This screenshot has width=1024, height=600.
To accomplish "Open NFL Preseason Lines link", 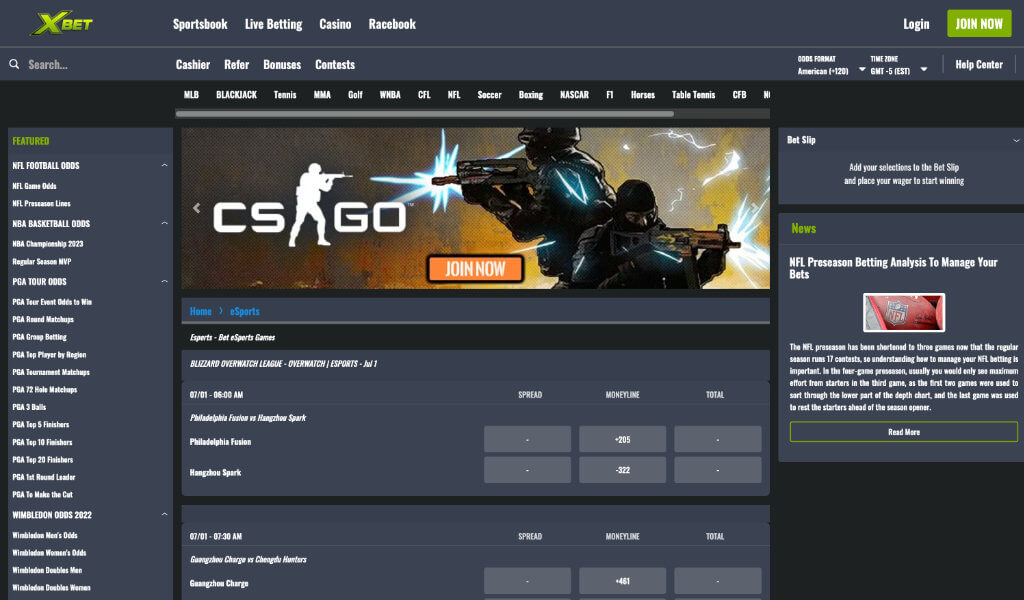I will coord(41,204).
